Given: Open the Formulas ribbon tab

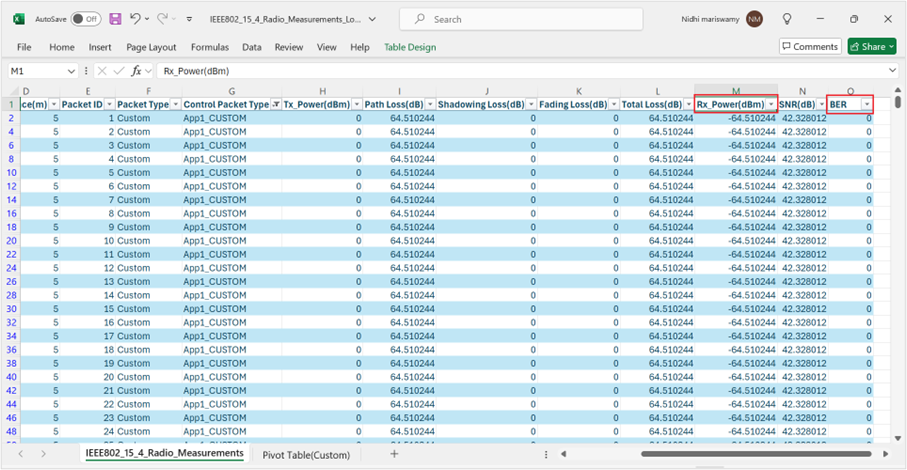Looking at the screenshot, I should click(210, 47).
